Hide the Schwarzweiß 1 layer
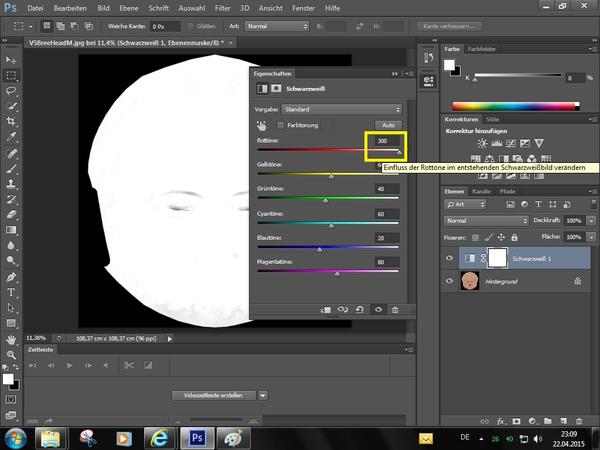 451,259
